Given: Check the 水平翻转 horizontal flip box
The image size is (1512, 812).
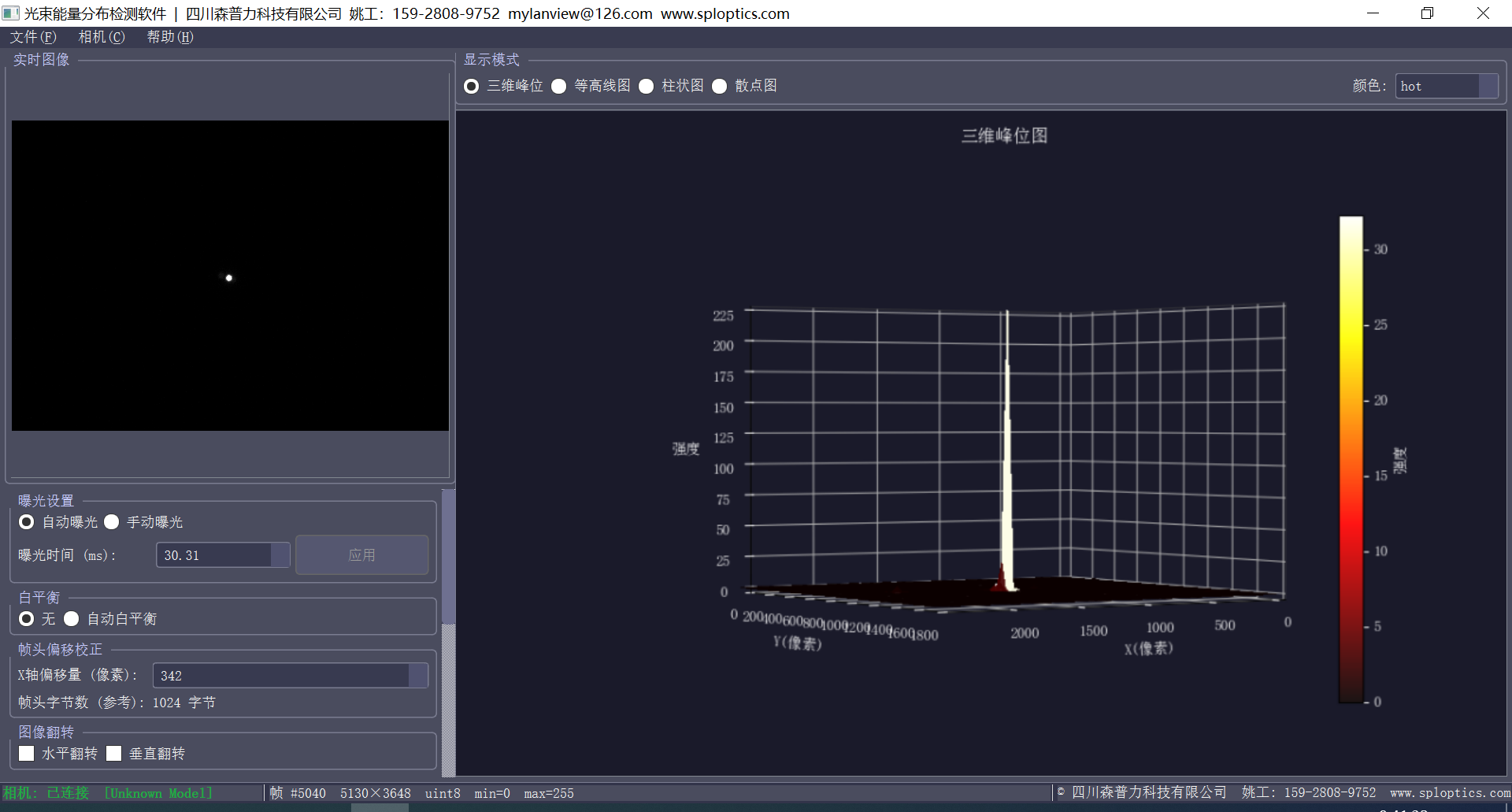Looking at the screenshot, I should pos(27,754).
